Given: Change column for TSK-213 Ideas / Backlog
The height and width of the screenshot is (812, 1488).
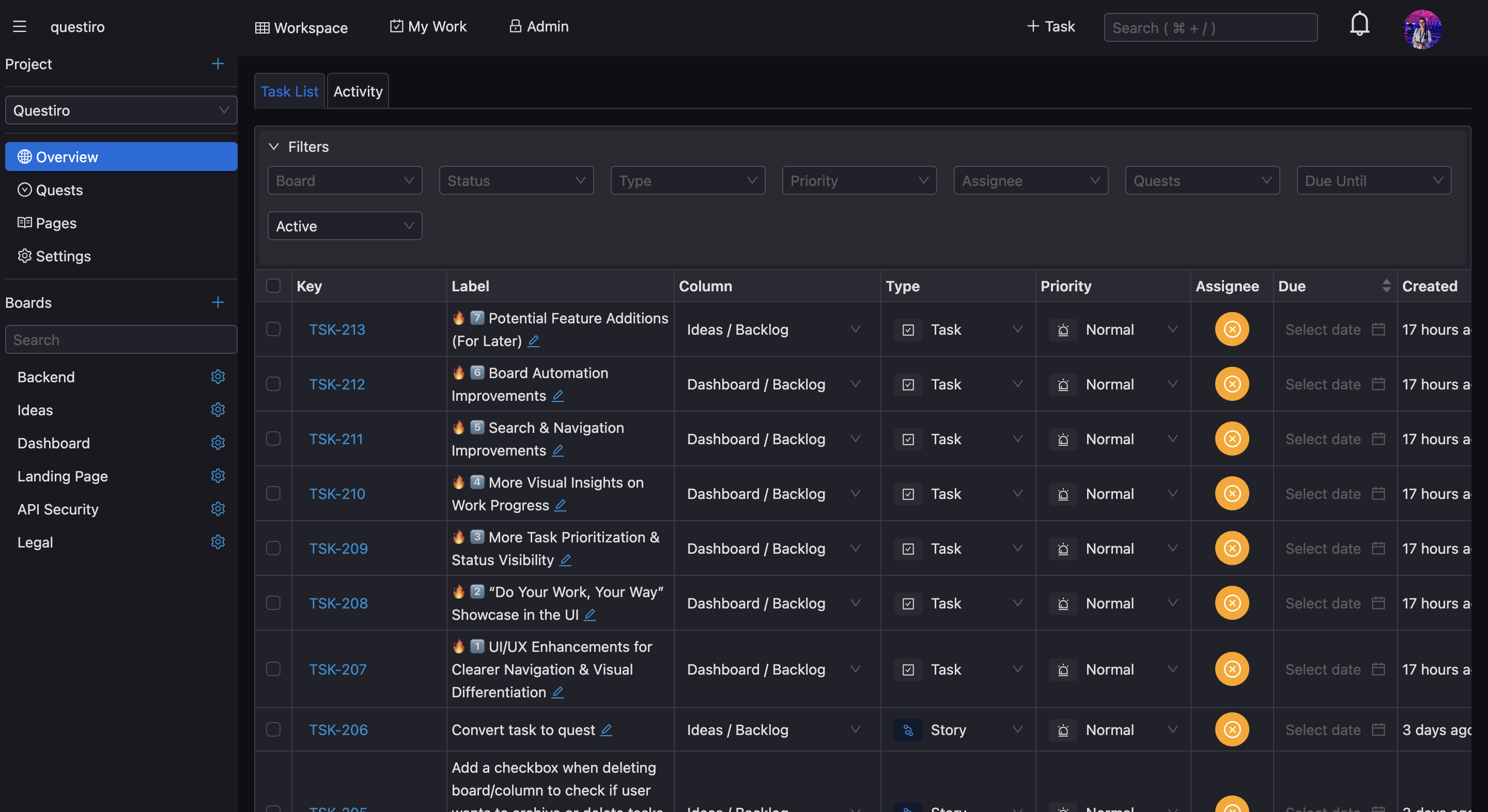Looking at the screenshot, I should [774, 329].
